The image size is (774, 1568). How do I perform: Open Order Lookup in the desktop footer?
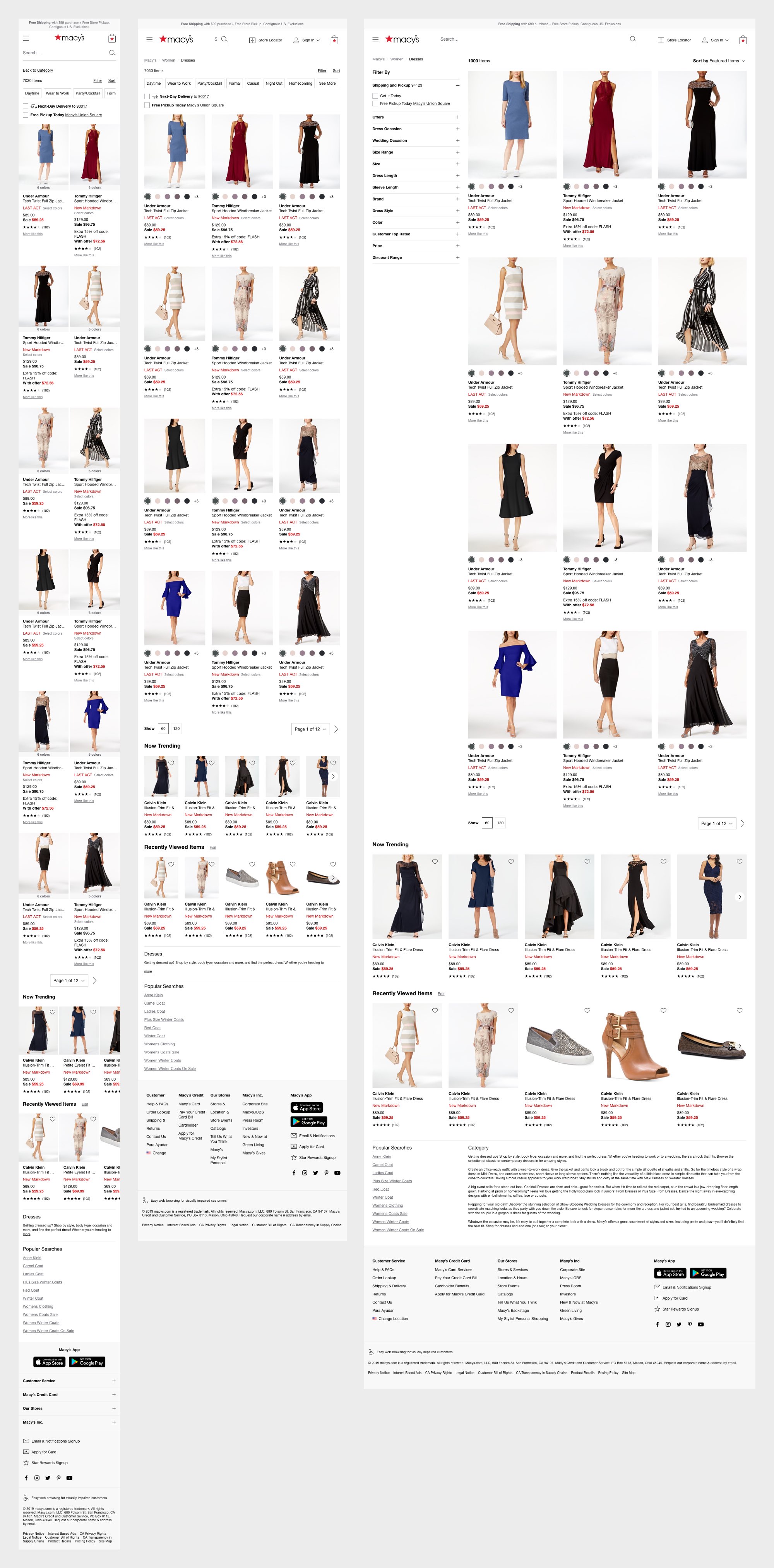point(384,1278)
